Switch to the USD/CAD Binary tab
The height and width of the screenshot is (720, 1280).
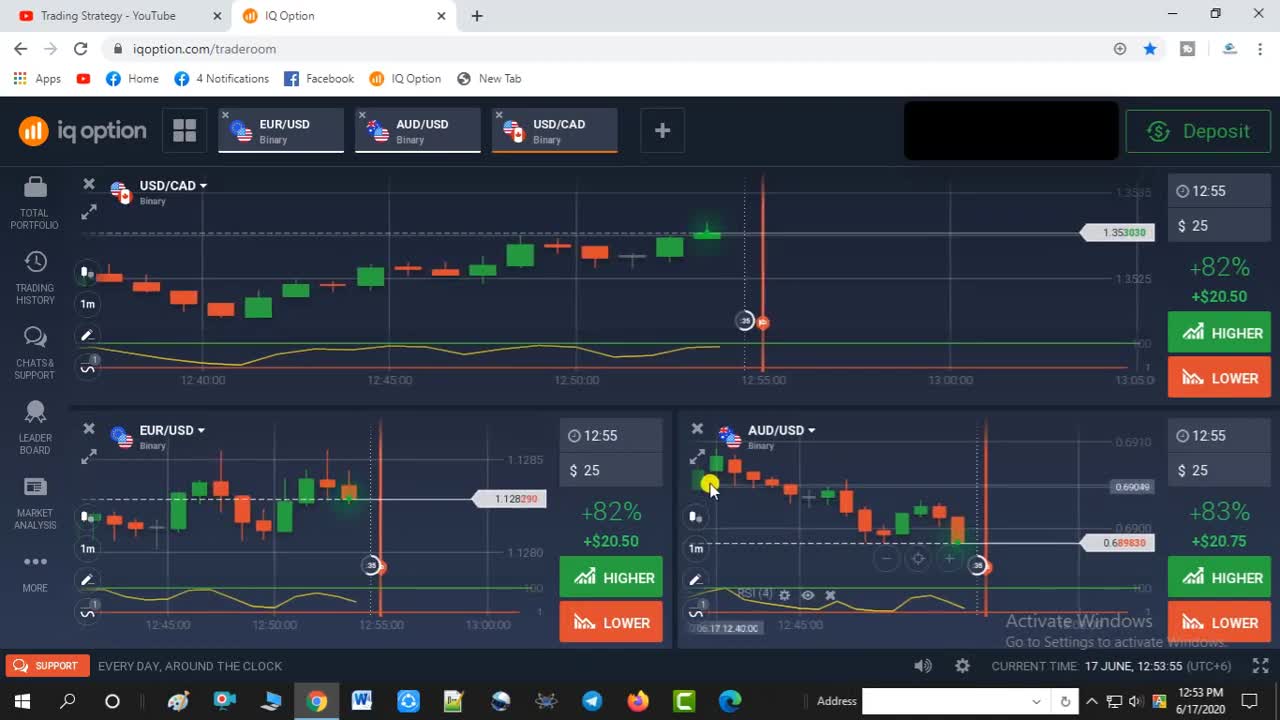(x=556, y=131)
